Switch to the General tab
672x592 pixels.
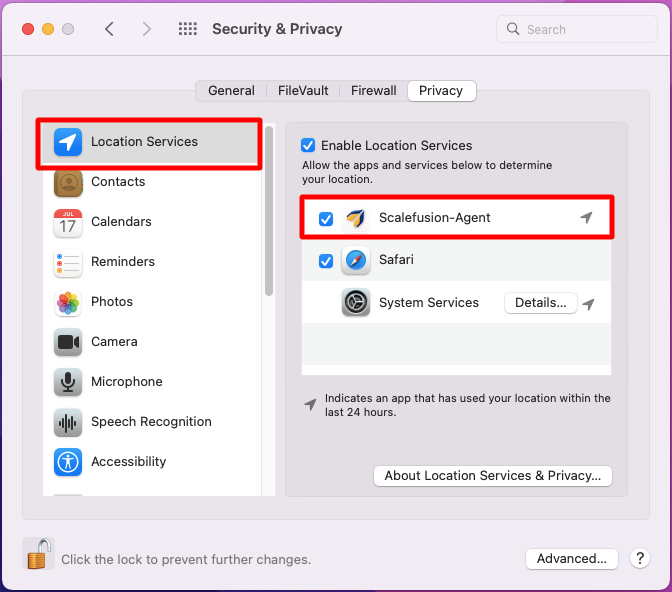(x=231, y=91)
